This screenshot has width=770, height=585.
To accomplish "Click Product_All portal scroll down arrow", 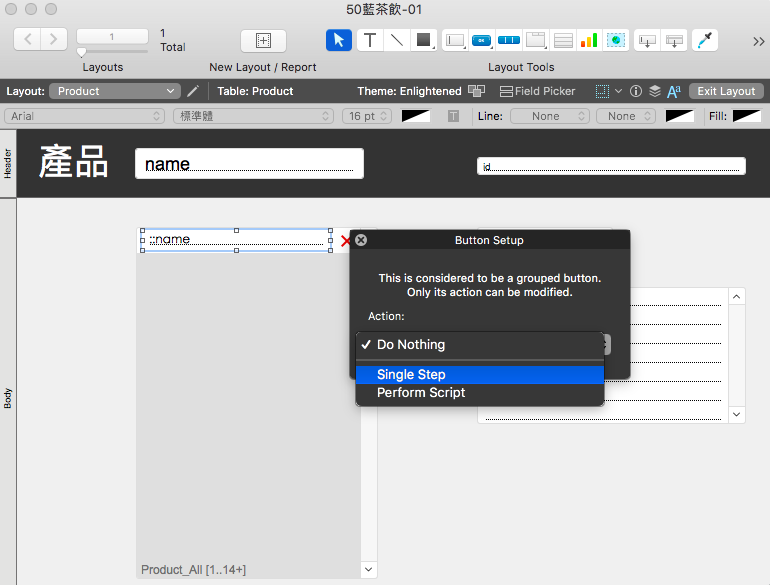I will [x=368, y=569].
